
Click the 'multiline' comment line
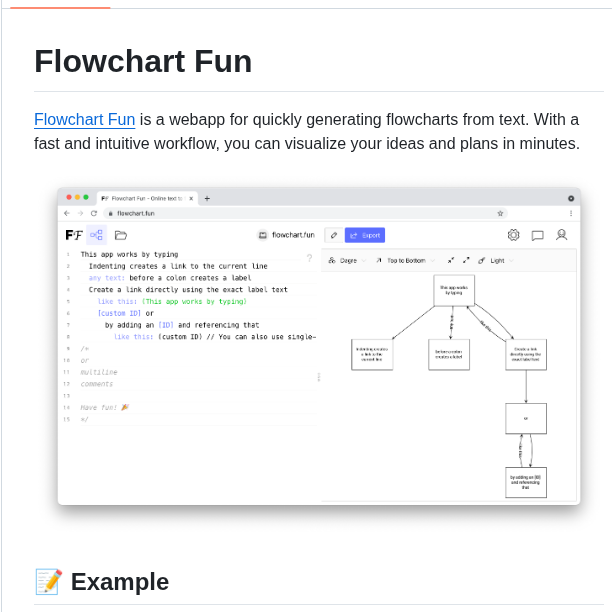click(x=99, y=372)
